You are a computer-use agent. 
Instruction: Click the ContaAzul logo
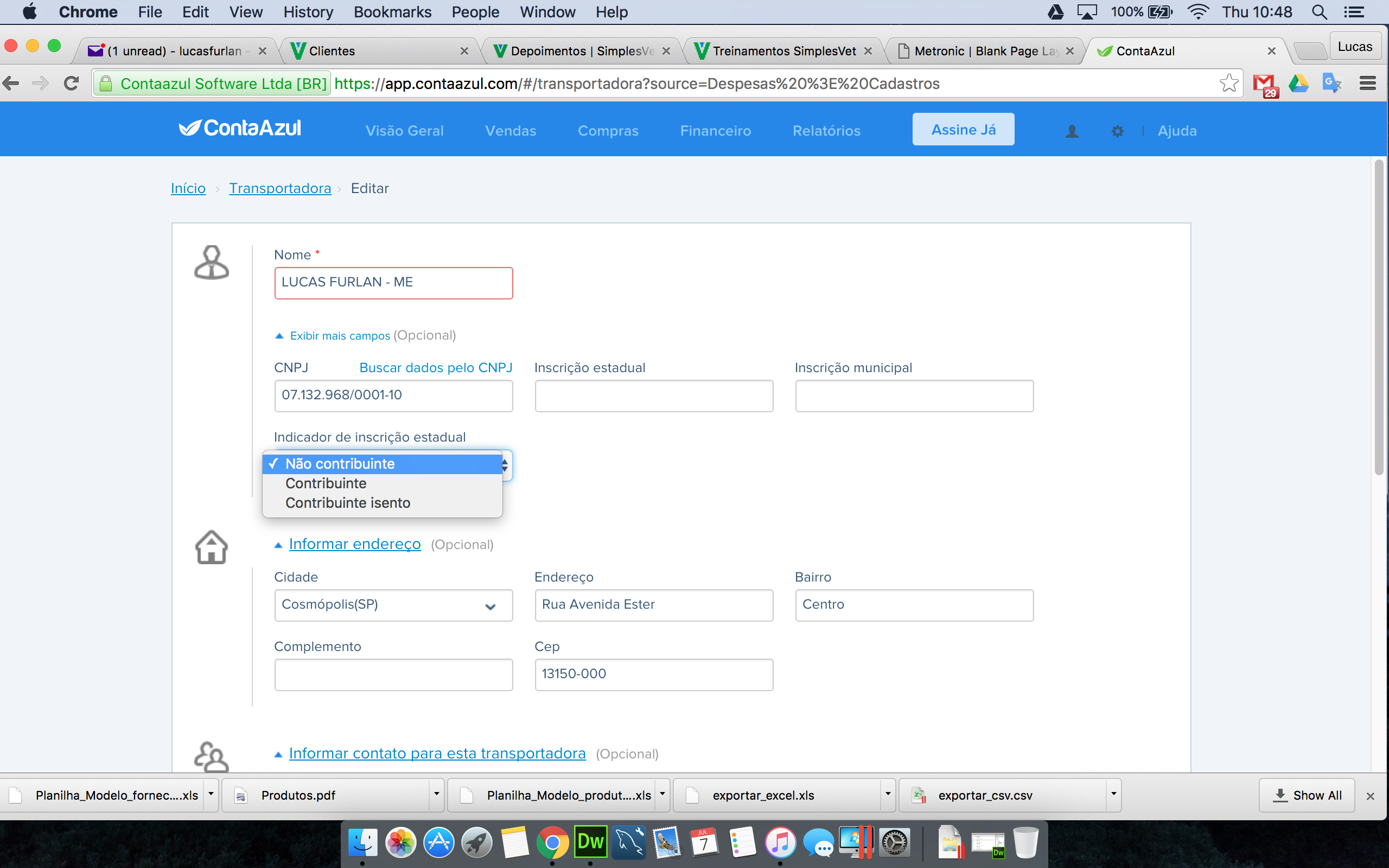pos(239,128)
